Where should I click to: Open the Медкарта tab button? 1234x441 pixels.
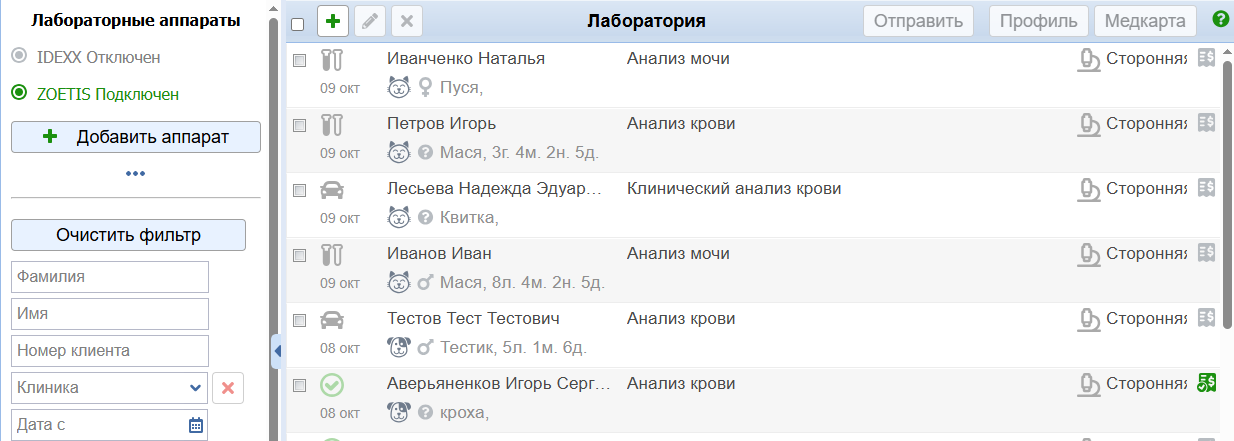click(x=1146, y=21)
